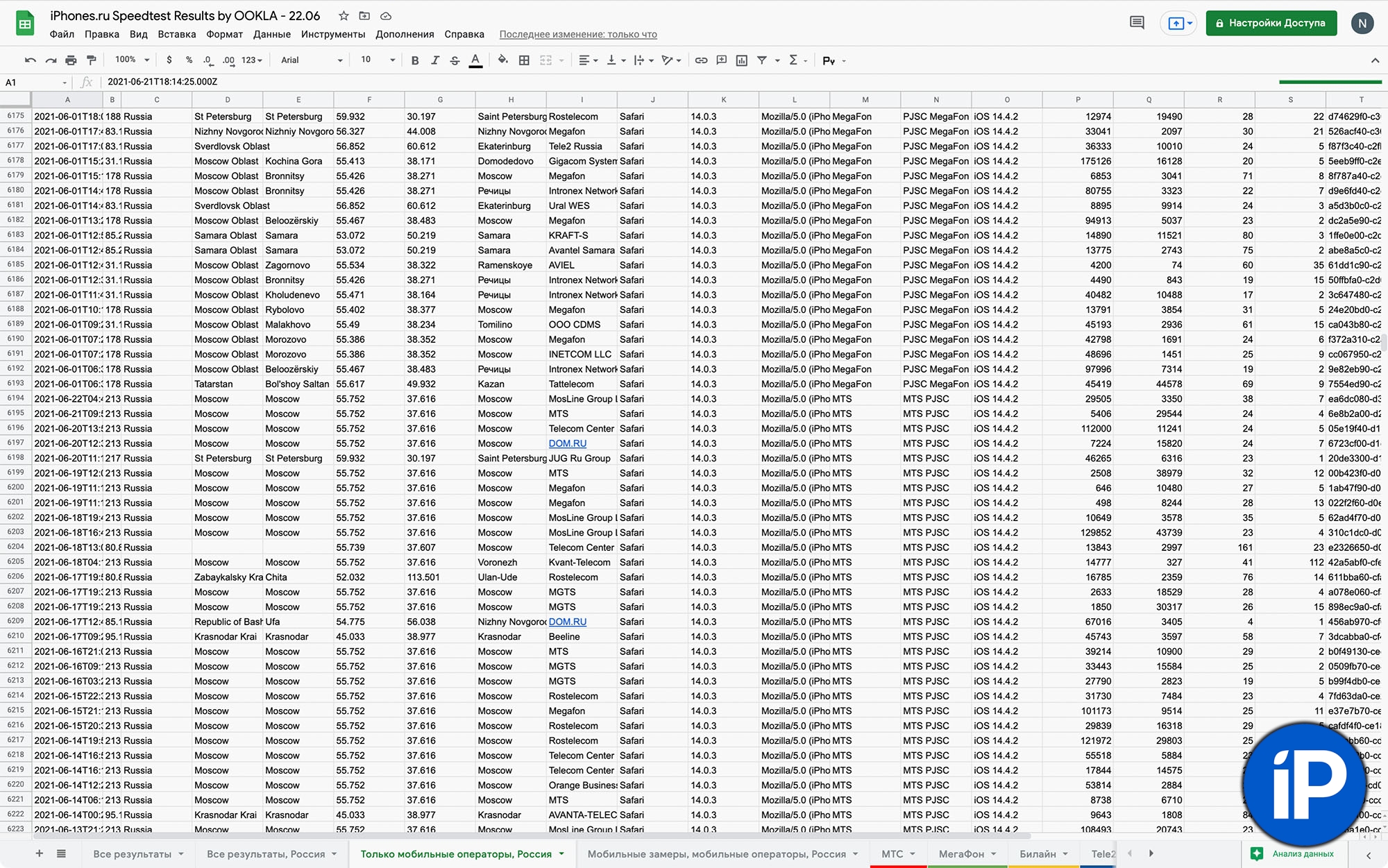This screenshot has width=1388, height=868.
Task: Select the column G header
Action: click(x=440, y=100)
